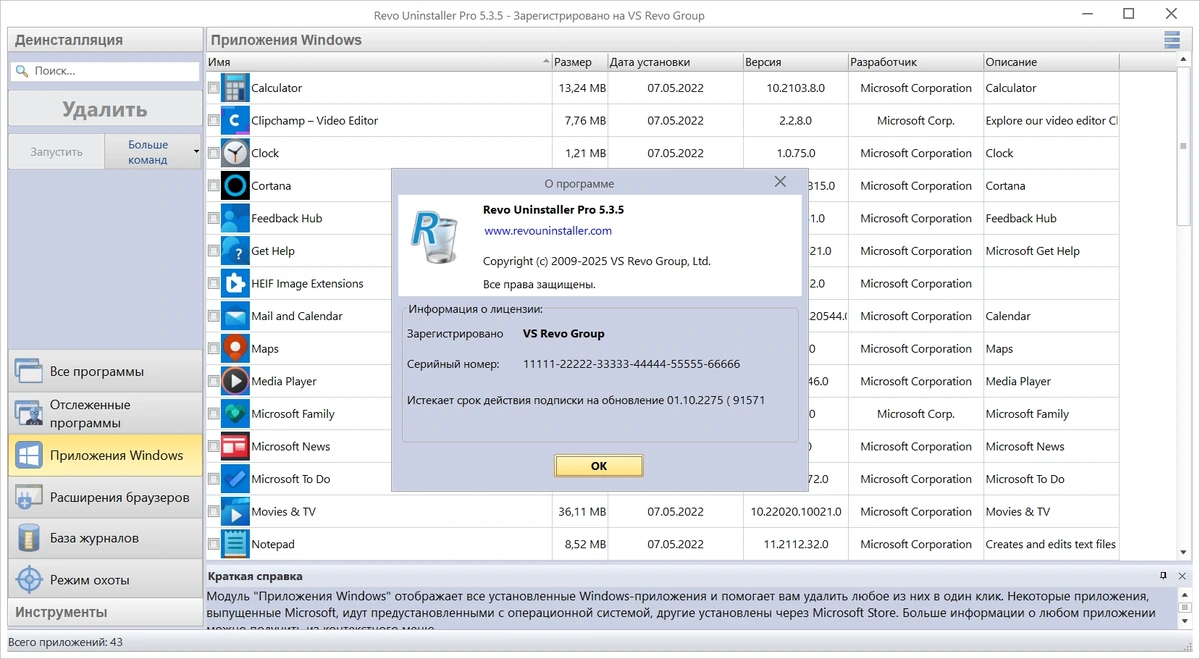Viewport: 1200px width, 659px height.
Task: Open the База журналов module
Action: pos(105,538)
